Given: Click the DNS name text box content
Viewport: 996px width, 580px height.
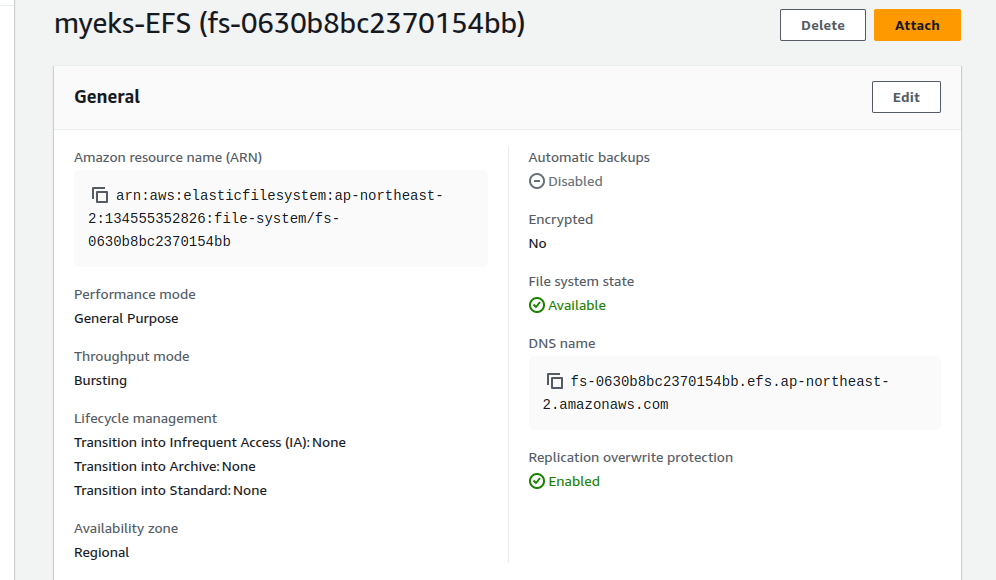Looking at the screenshot, I should click(x=734, y=393).
